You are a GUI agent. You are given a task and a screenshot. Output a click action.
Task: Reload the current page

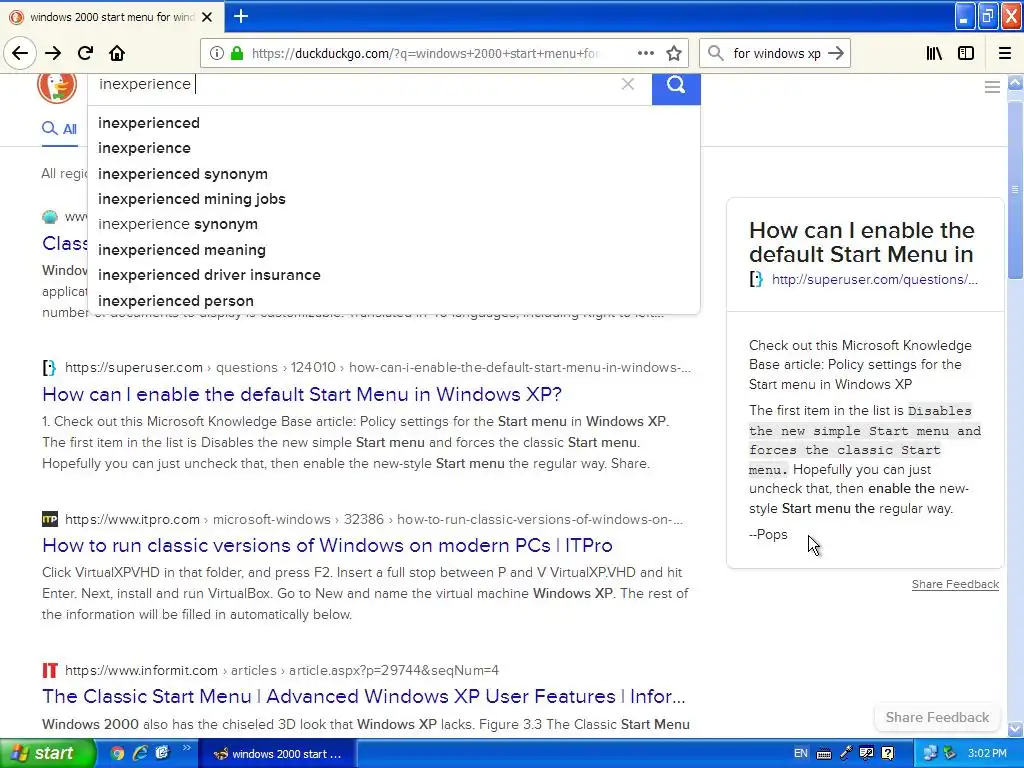pos(86,53)
